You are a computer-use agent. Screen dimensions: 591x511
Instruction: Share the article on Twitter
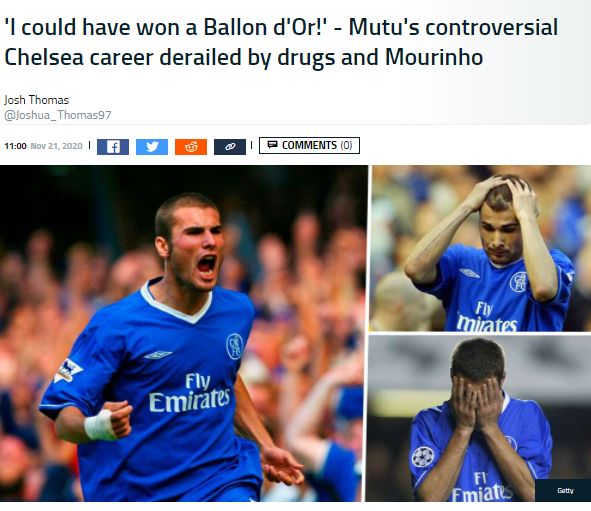click(152, 147)
